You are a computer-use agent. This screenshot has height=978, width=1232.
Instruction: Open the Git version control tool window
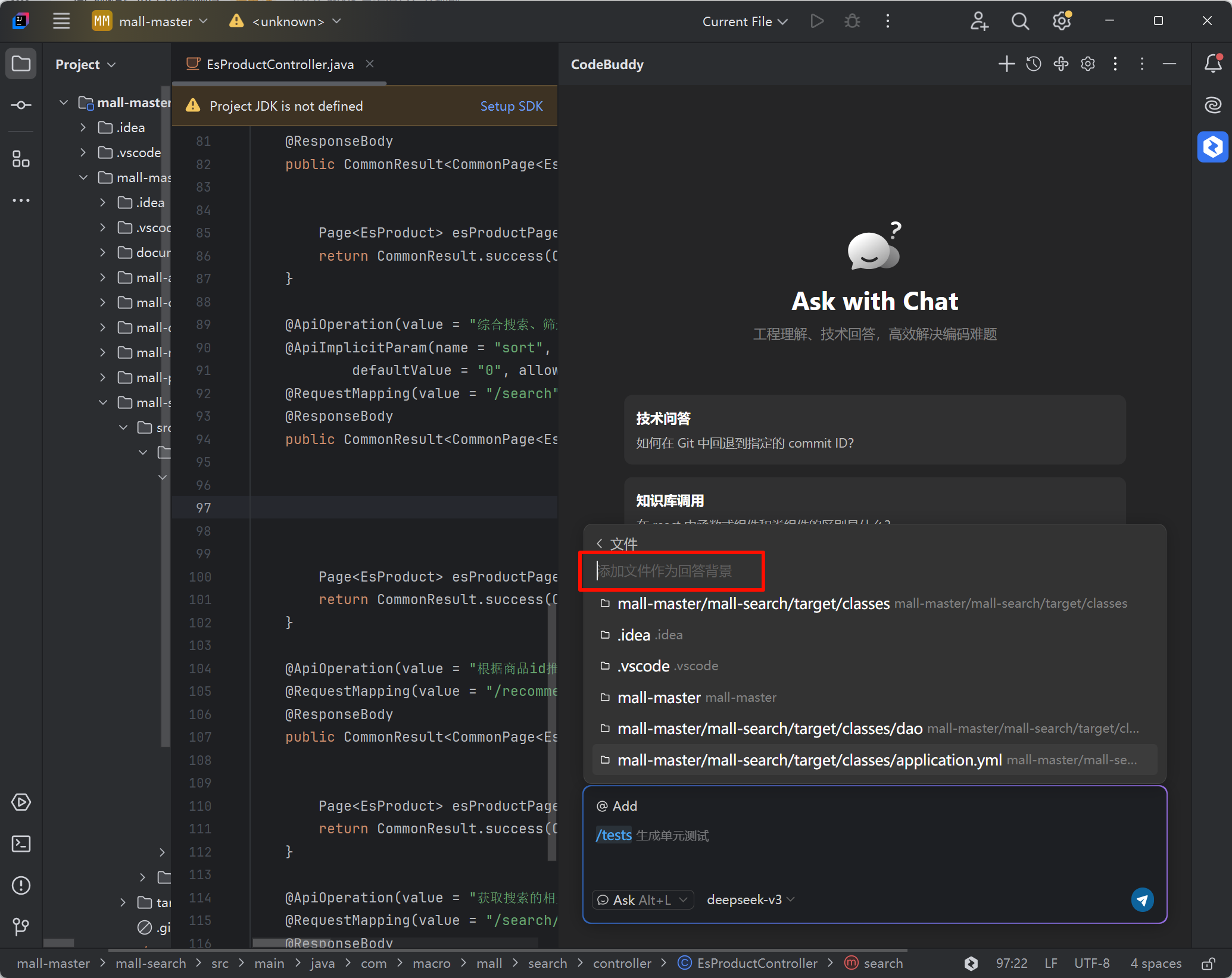tap(21, 926)
